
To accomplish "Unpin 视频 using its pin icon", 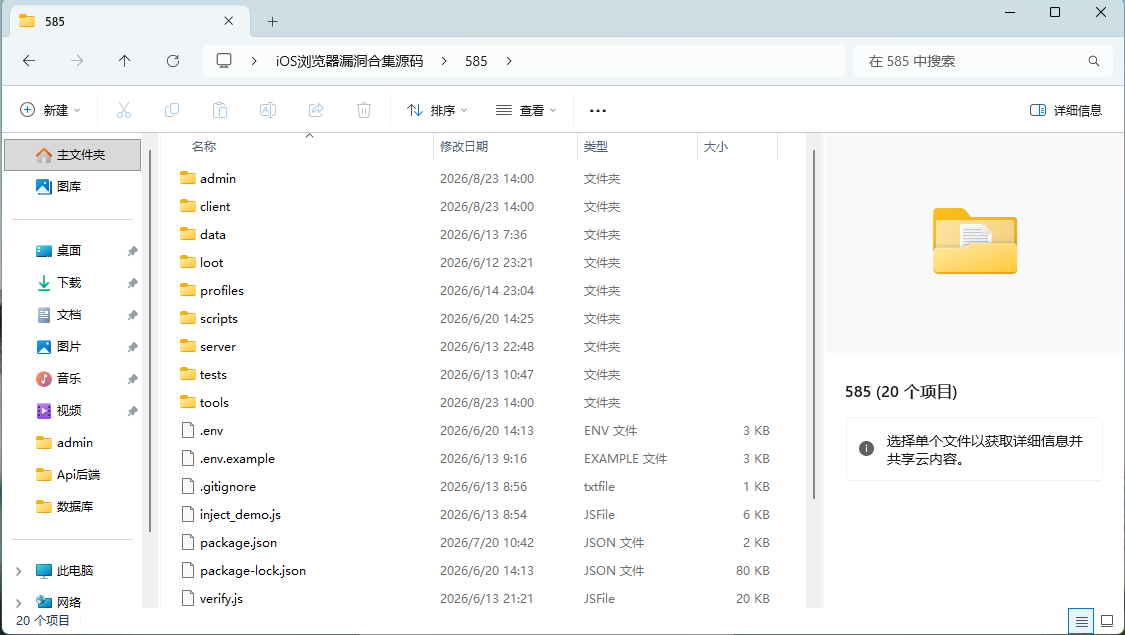I will click(132, 411).
